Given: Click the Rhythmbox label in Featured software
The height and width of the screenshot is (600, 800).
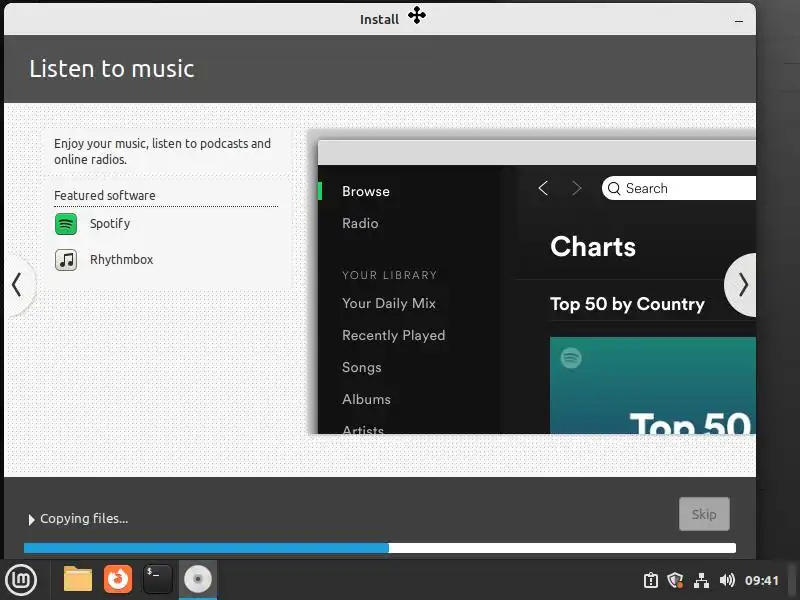Looking at the screenshot, I should (121, 259).
